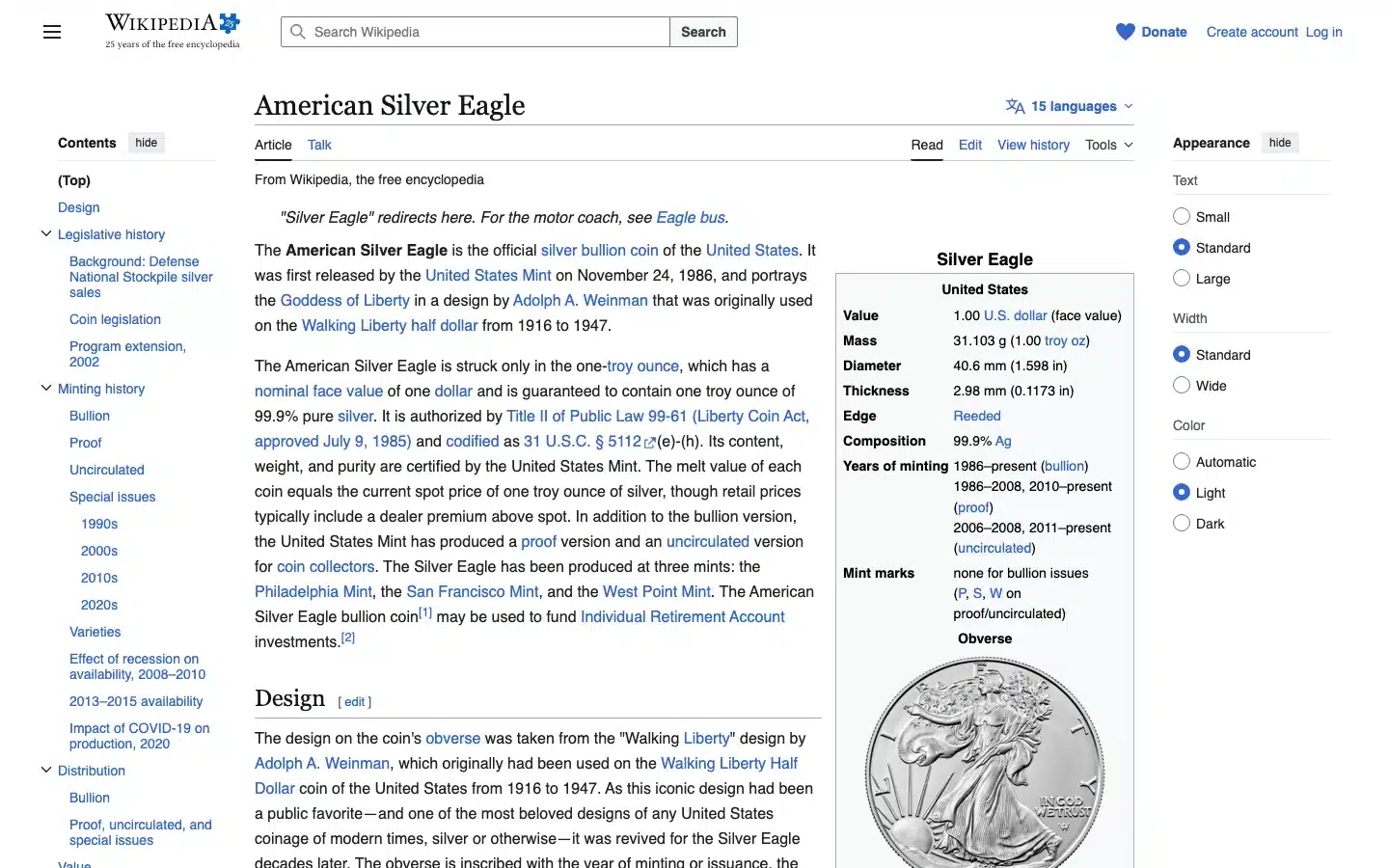Select Automatic color mode

[x=1182, y=461]
